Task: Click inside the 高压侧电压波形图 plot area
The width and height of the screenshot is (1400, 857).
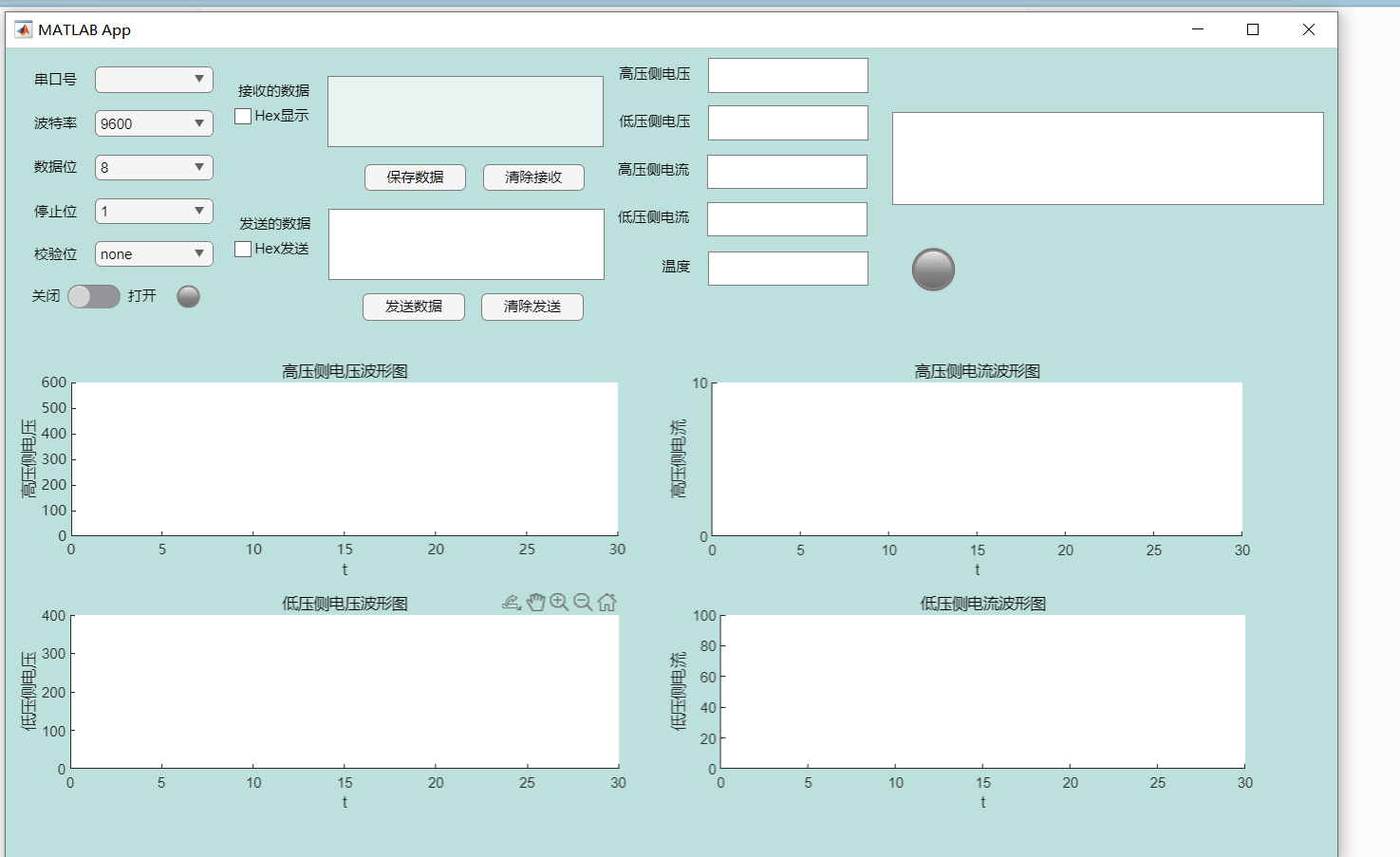Action: pyautogui.click(x=345, y=459)
